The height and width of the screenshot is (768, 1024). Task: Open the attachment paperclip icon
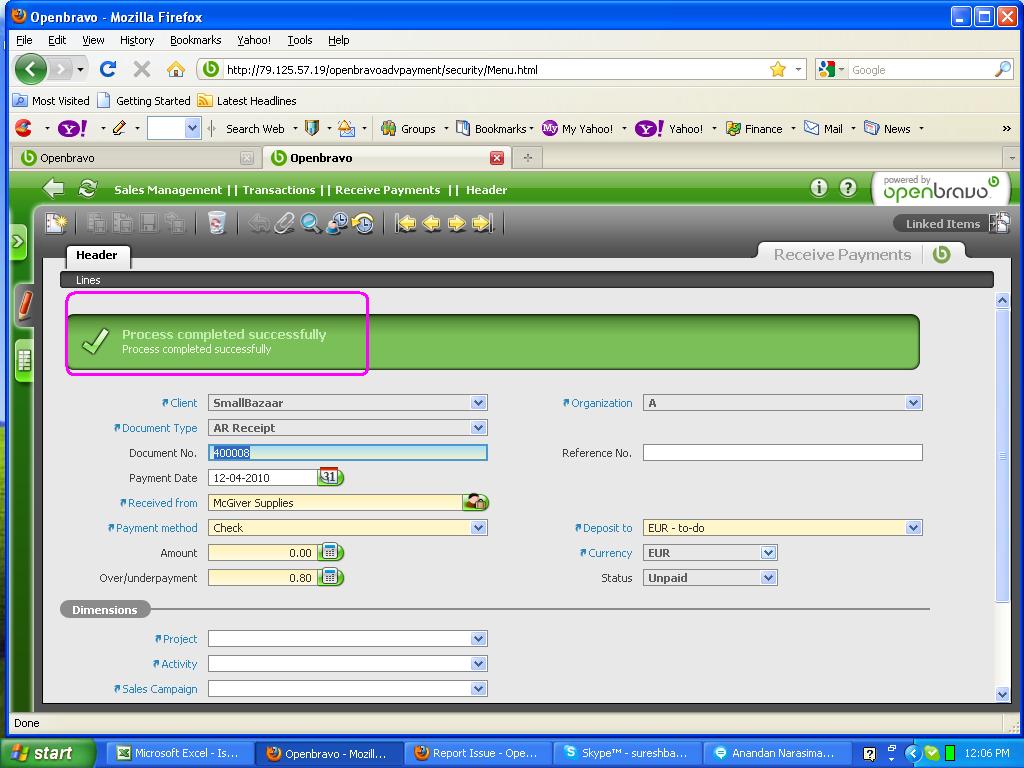[285, 223]
